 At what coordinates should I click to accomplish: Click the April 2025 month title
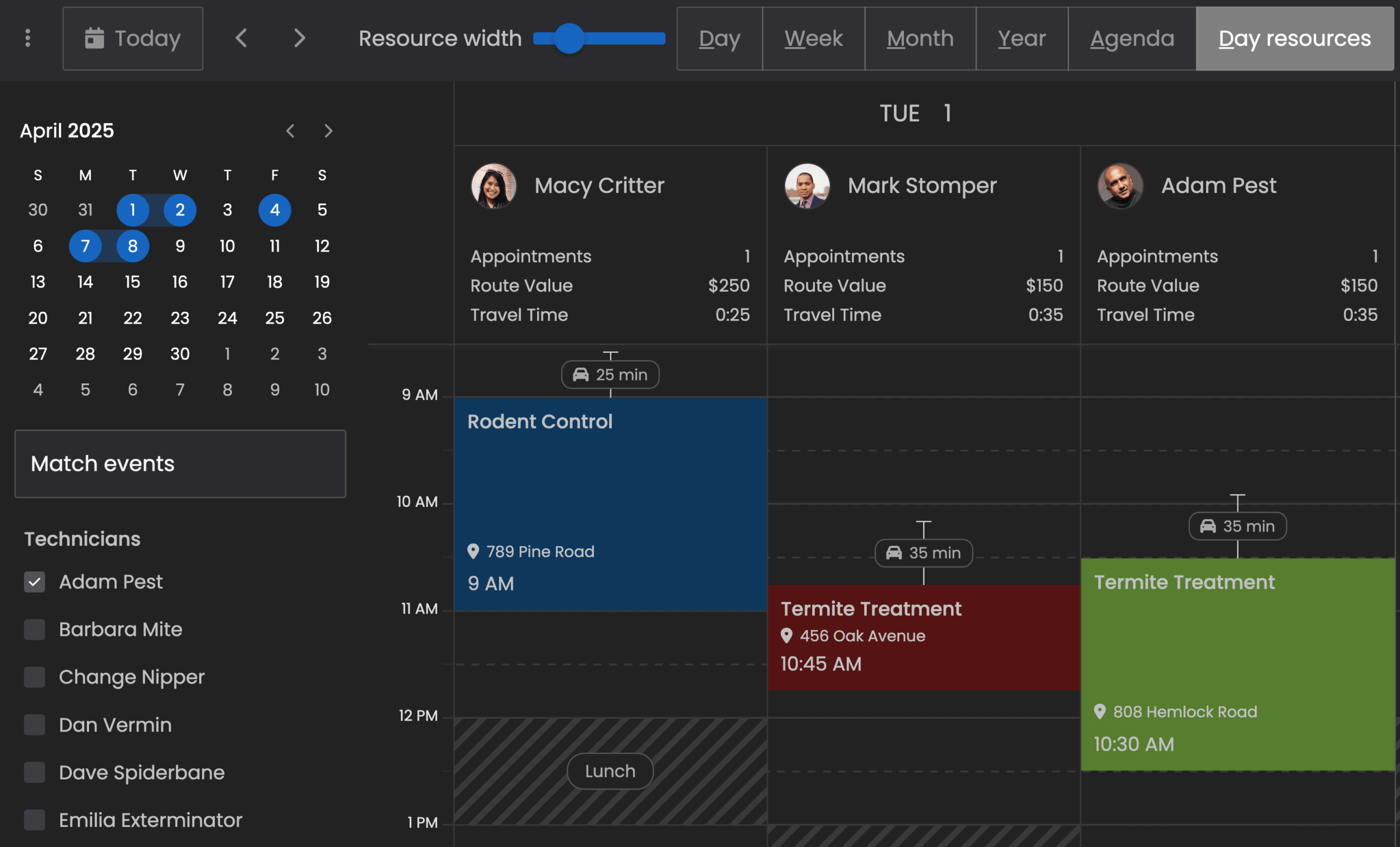click(x=67, y=131)
